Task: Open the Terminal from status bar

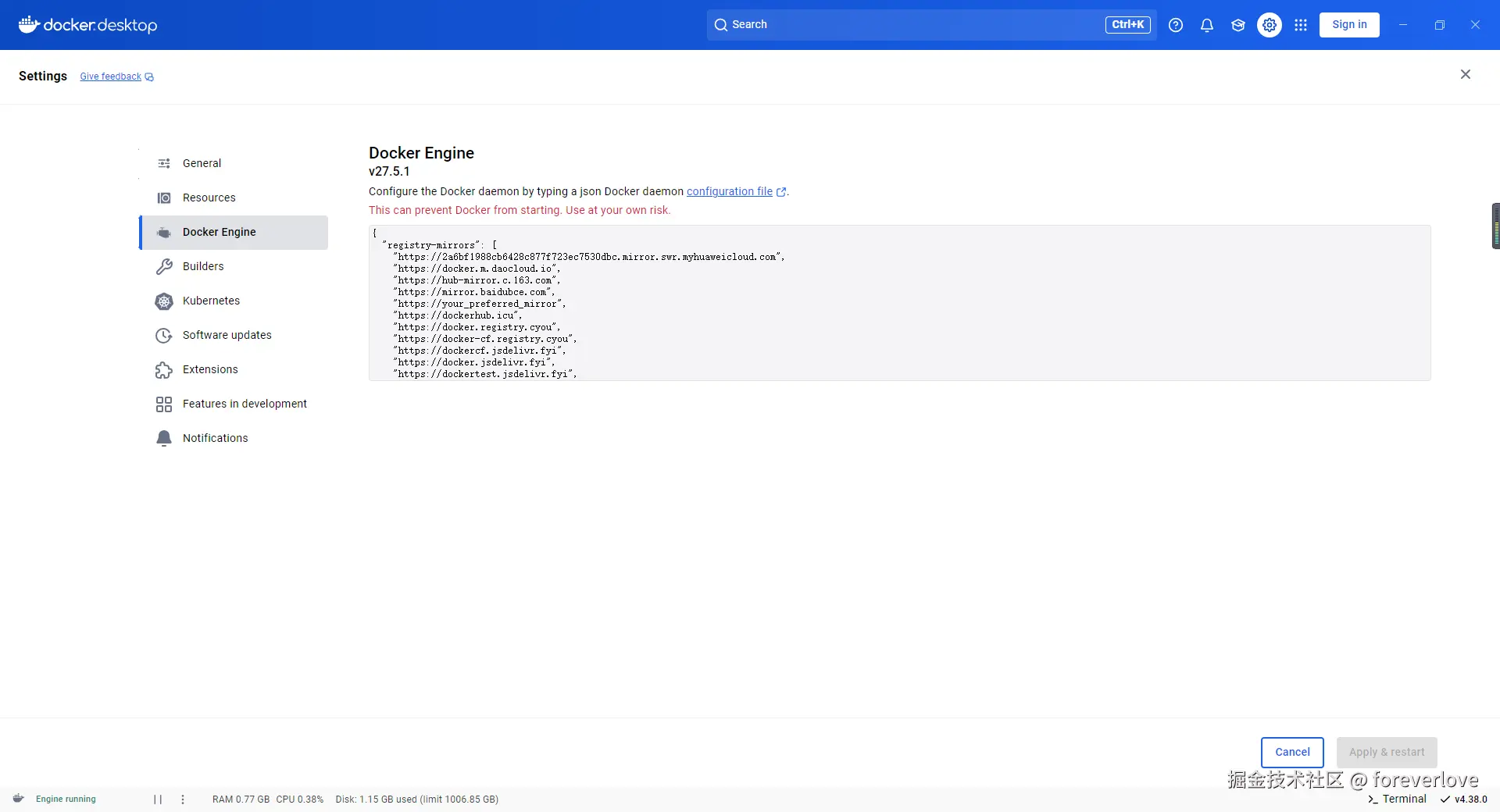Action: [x=1397, y=799]
